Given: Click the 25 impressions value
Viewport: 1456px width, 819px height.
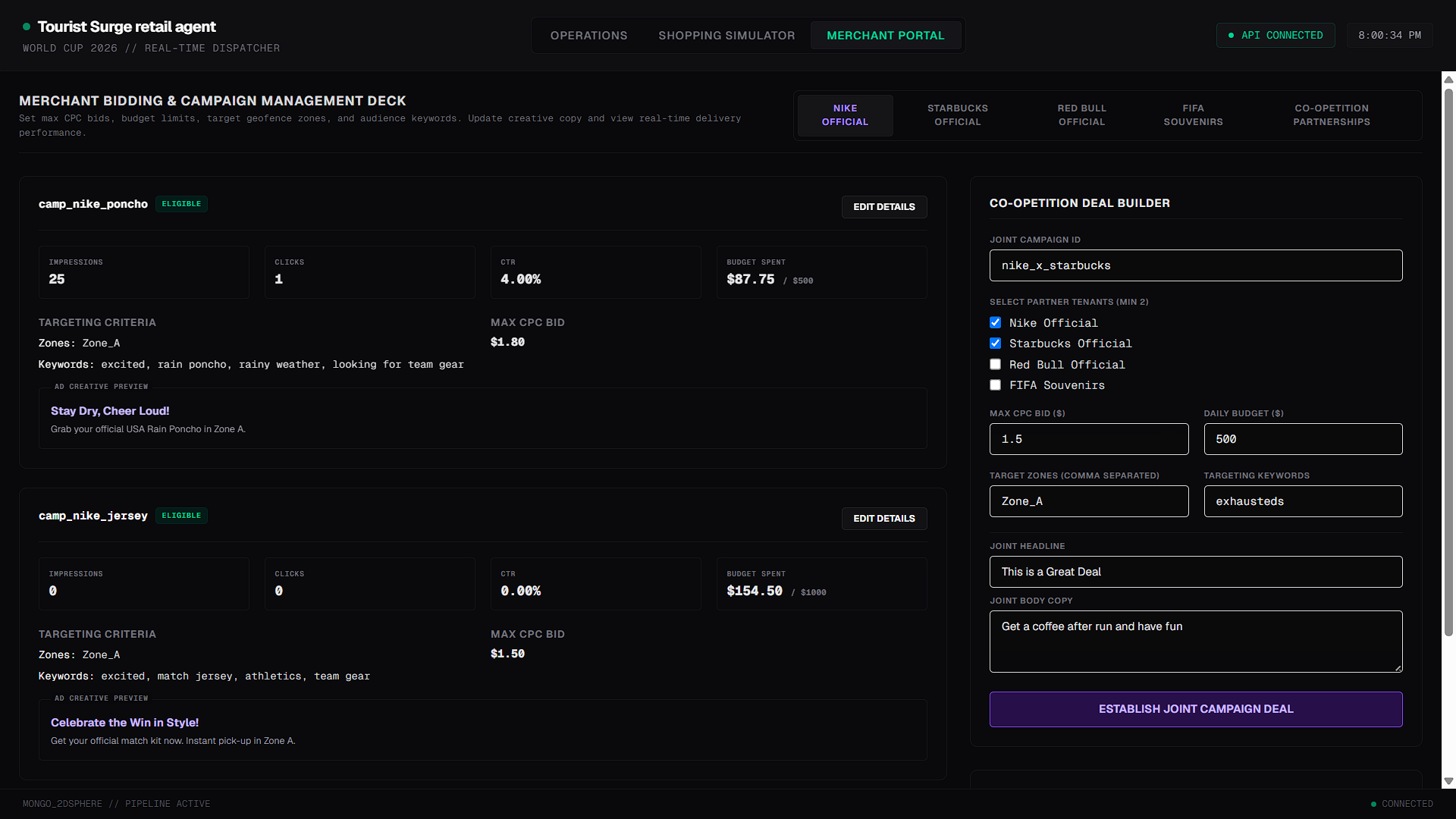Looking at the screenshot, I should 57,279.
